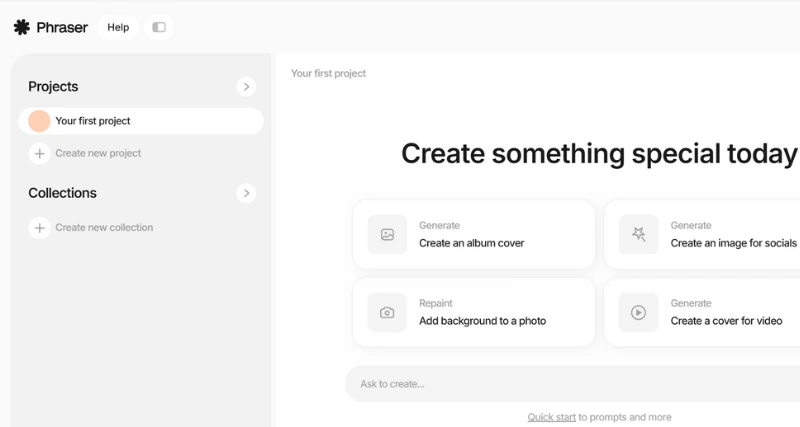Choose Create an album cover card

[x=473, y=234]
